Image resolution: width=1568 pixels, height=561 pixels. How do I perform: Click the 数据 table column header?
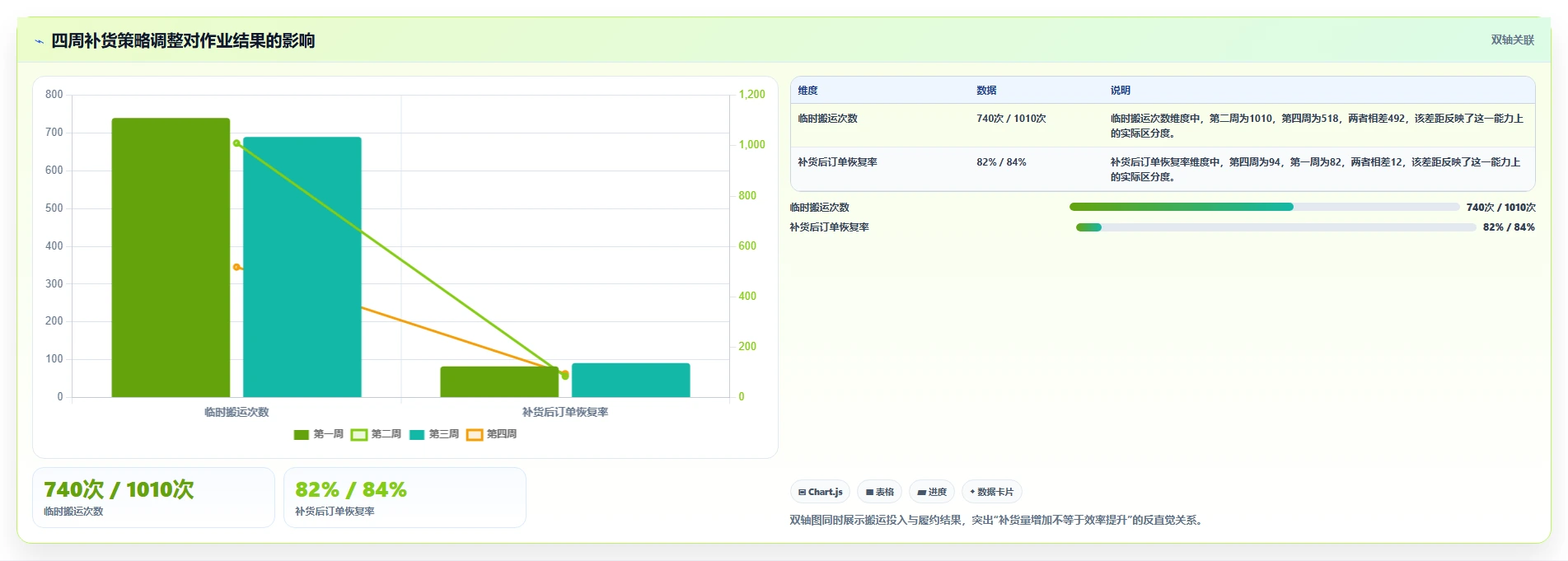tap(986, 91)
